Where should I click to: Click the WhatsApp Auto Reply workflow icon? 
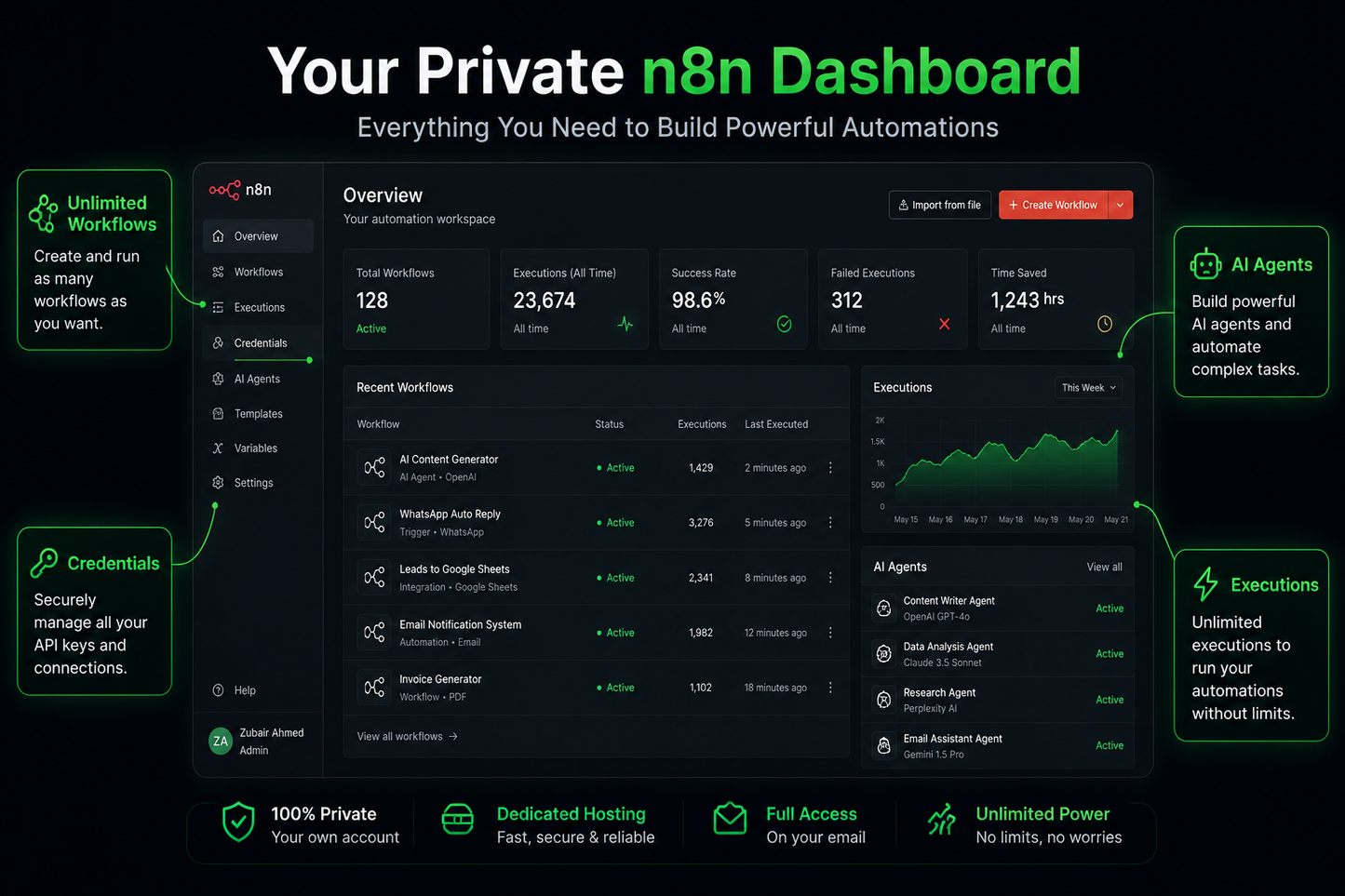[x=374, y=523]
